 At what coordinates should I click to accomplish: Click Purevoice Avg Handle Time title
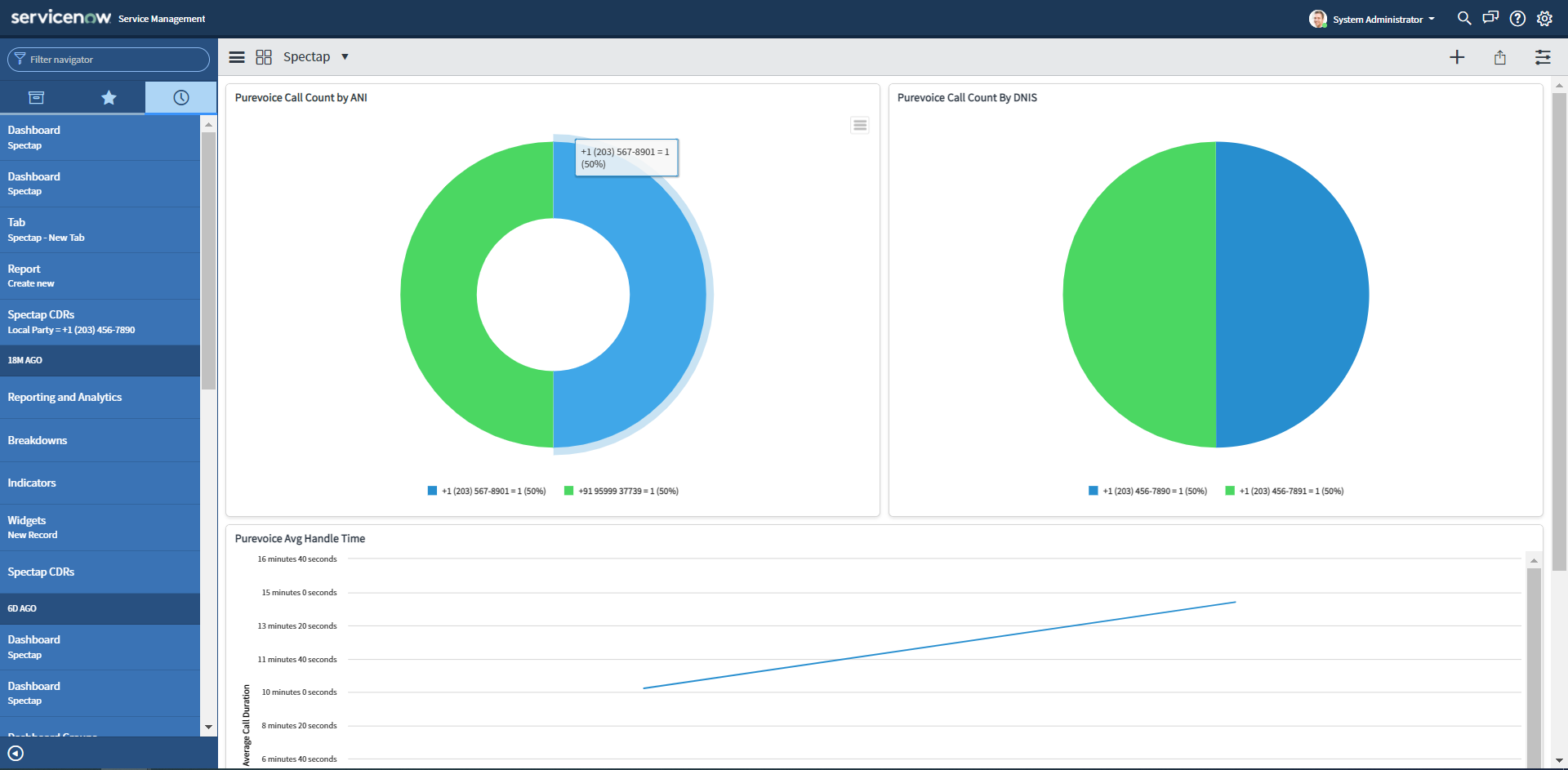[300, 538]
